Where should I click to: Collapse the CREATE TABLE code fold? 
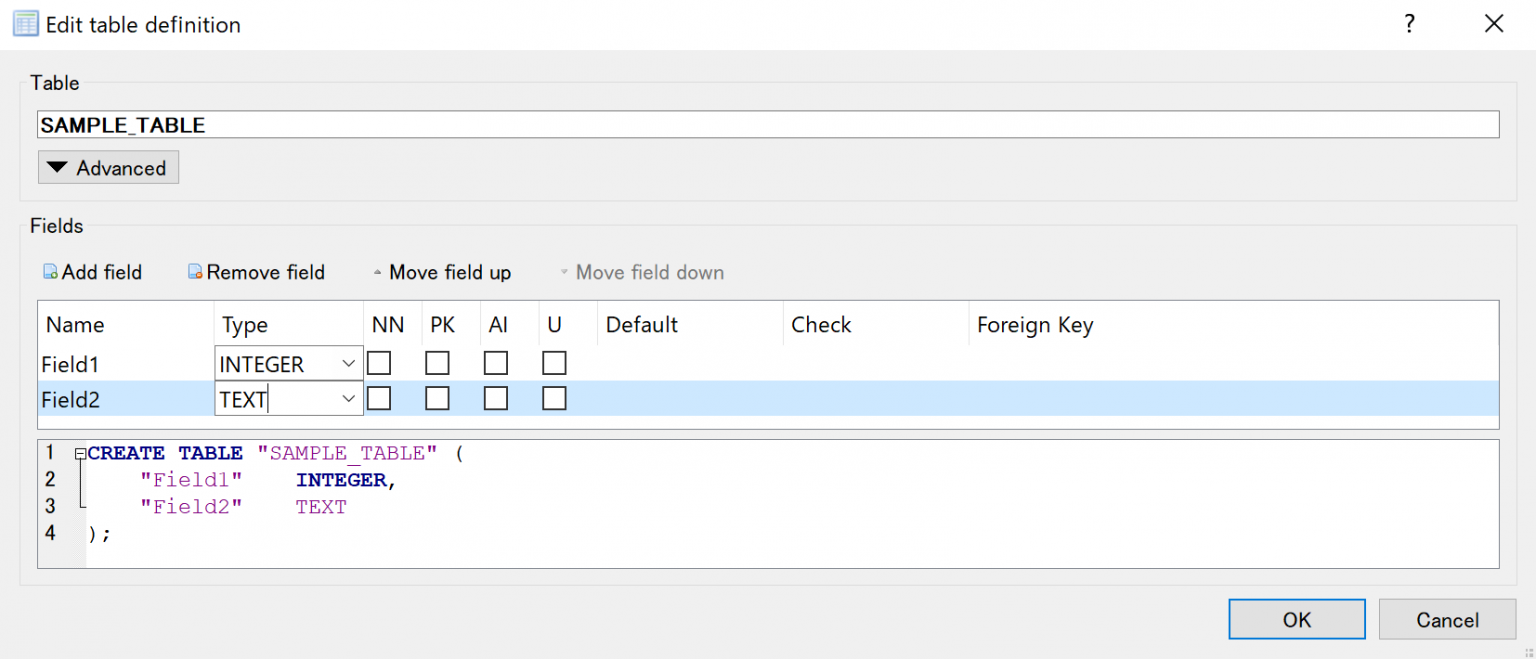[x=80, y=452]
